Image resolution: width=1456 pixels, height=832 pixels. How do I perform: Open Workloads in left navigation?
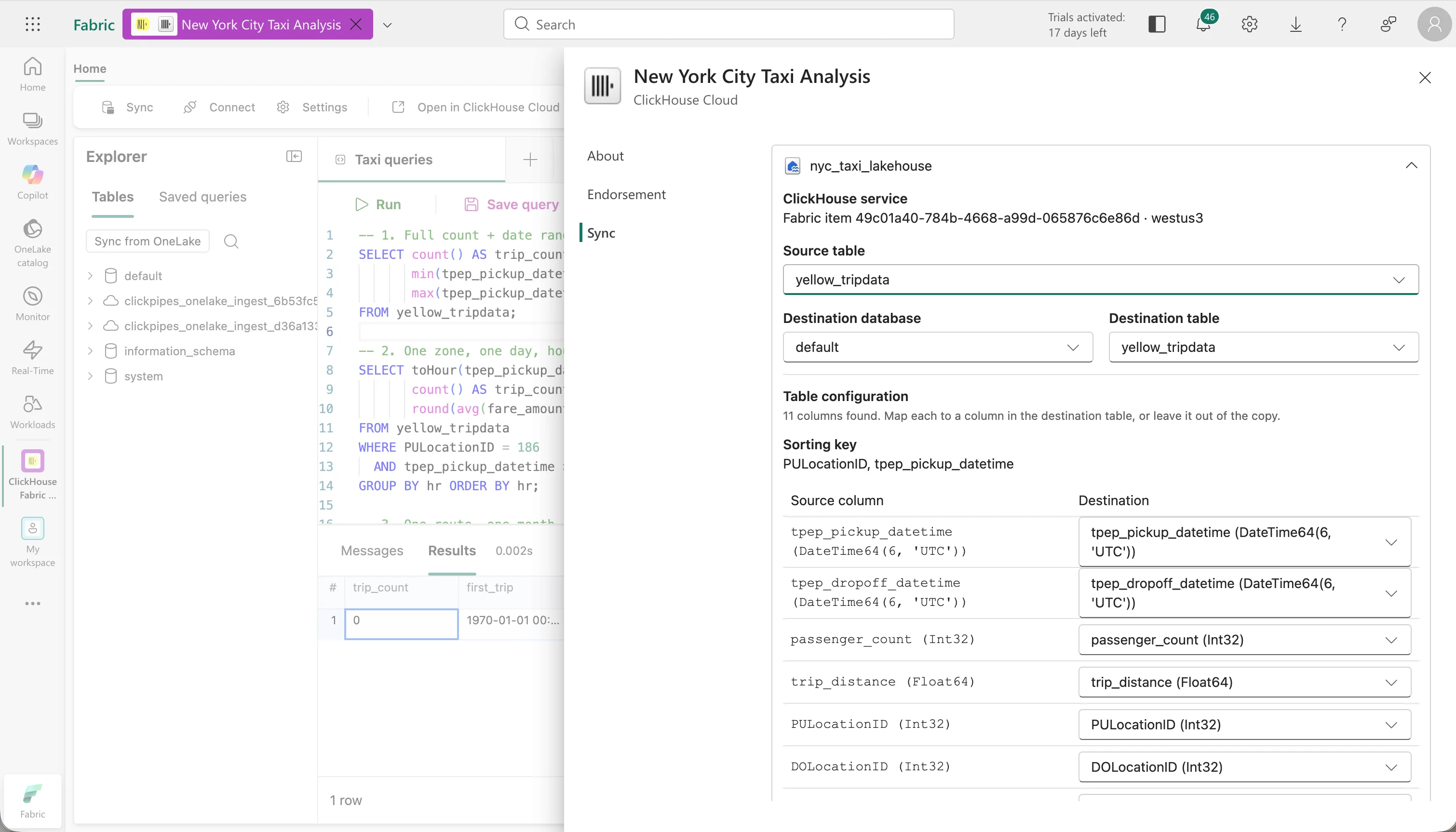coord(33,412)
